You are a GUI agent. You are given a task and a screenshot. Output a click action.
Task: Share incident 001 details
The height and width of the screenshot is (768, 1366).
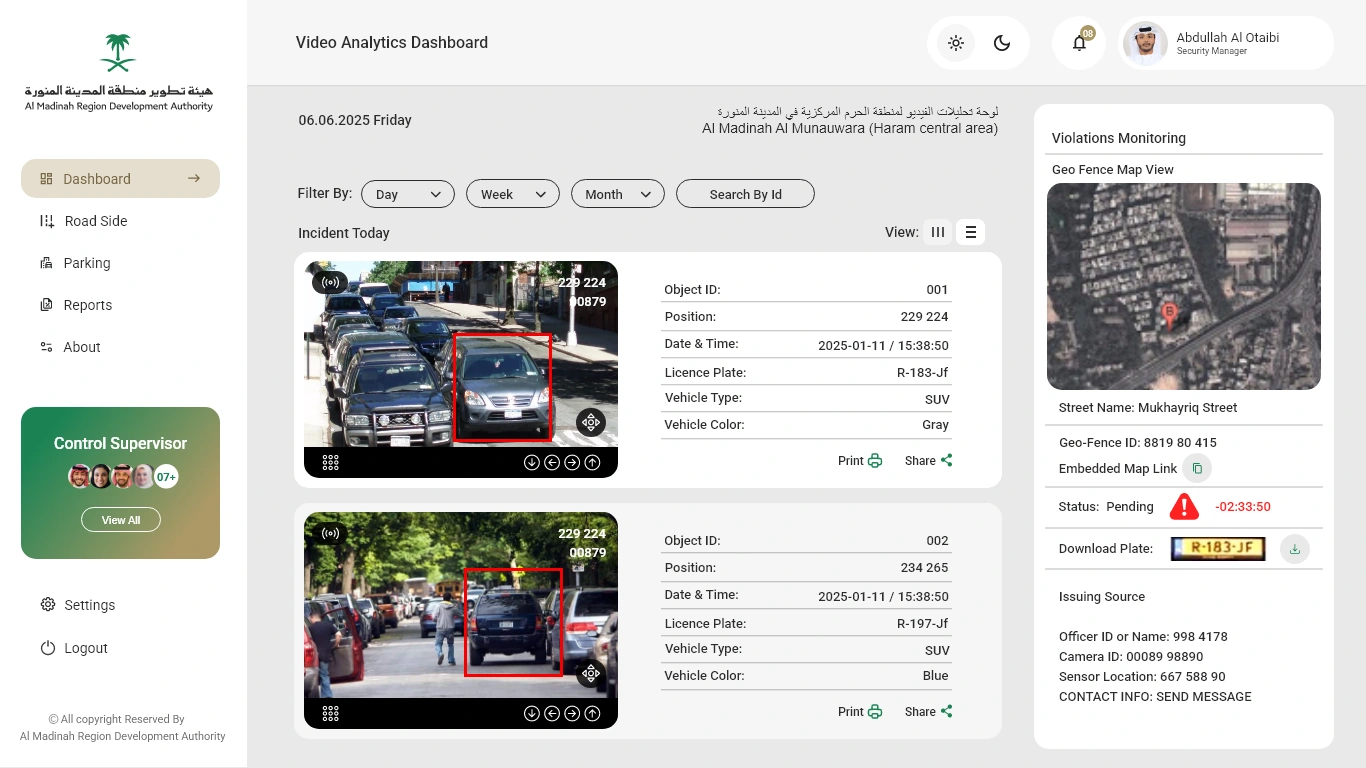(929, 461)
